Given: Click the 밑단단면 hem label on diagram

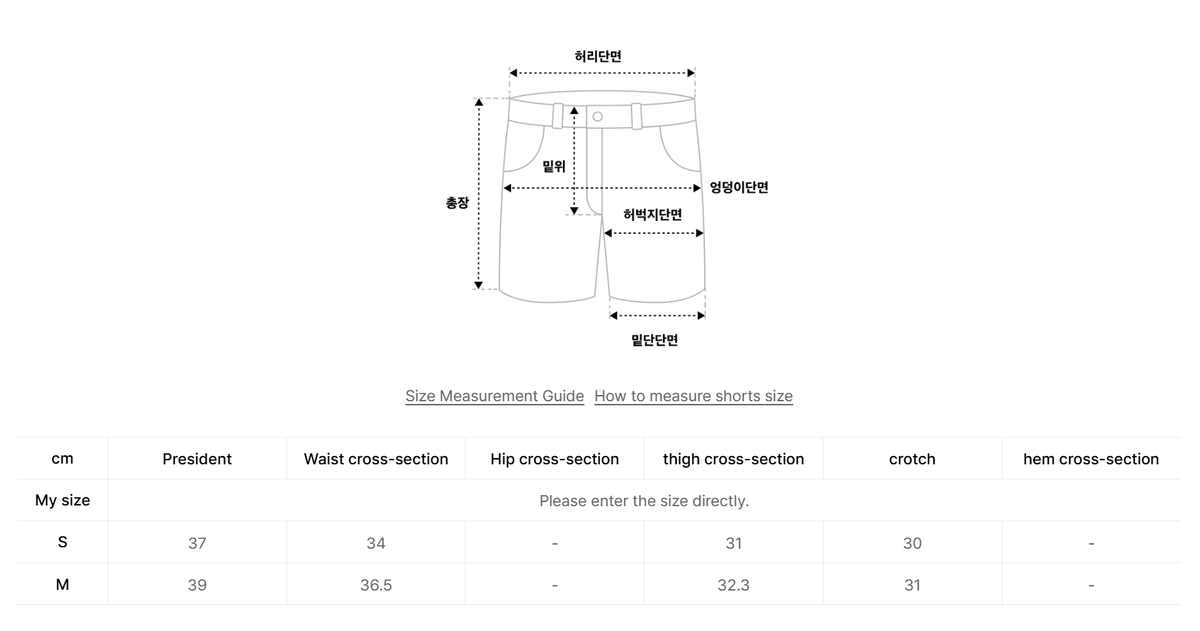Looking at the screenshot, I should tap(655, 340).
